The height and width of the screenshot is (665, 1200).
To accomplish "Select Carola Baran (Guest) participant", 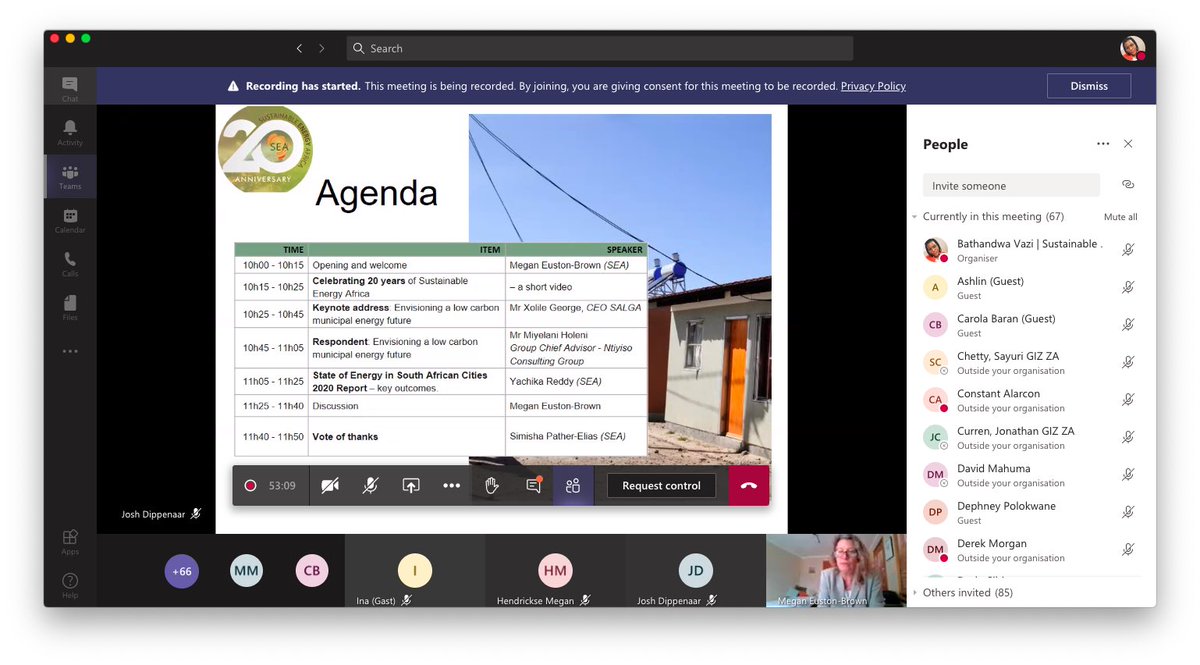I will pyautogui.click(x=1030, y=325).
